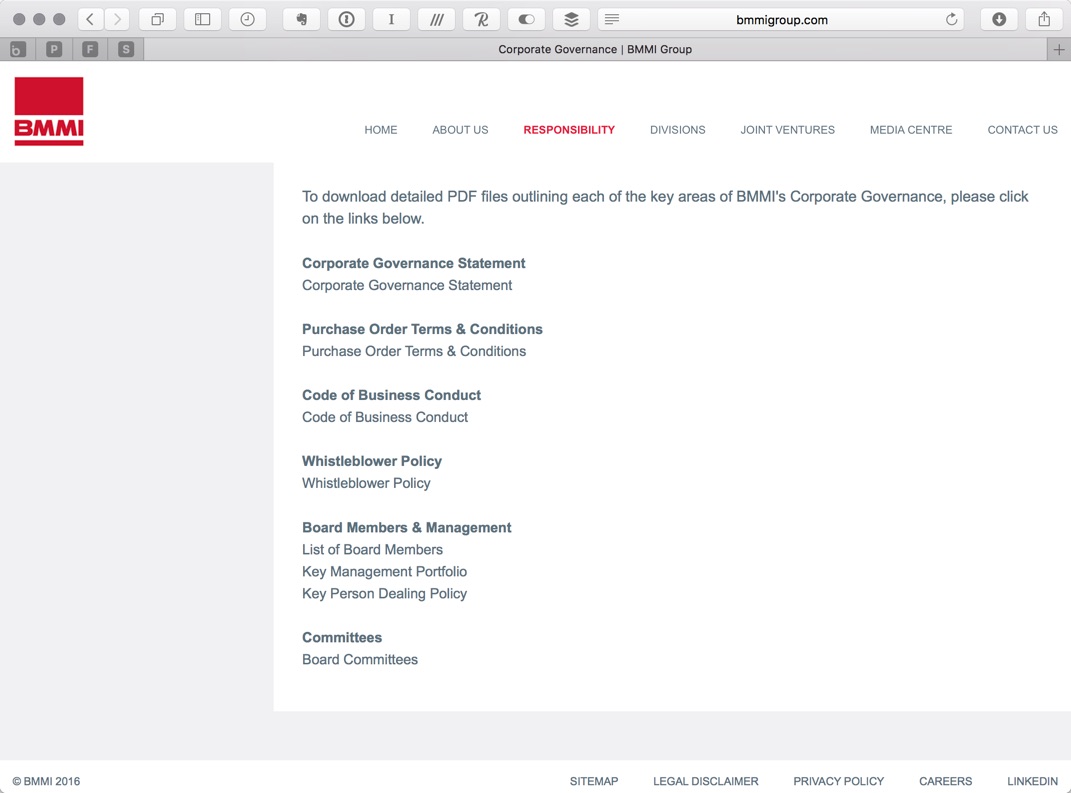Viewport: 1071px width, 793px height.
Task: Open the LEGAL DISCLAIMER footer link
Action: click(x=706, y=781)
